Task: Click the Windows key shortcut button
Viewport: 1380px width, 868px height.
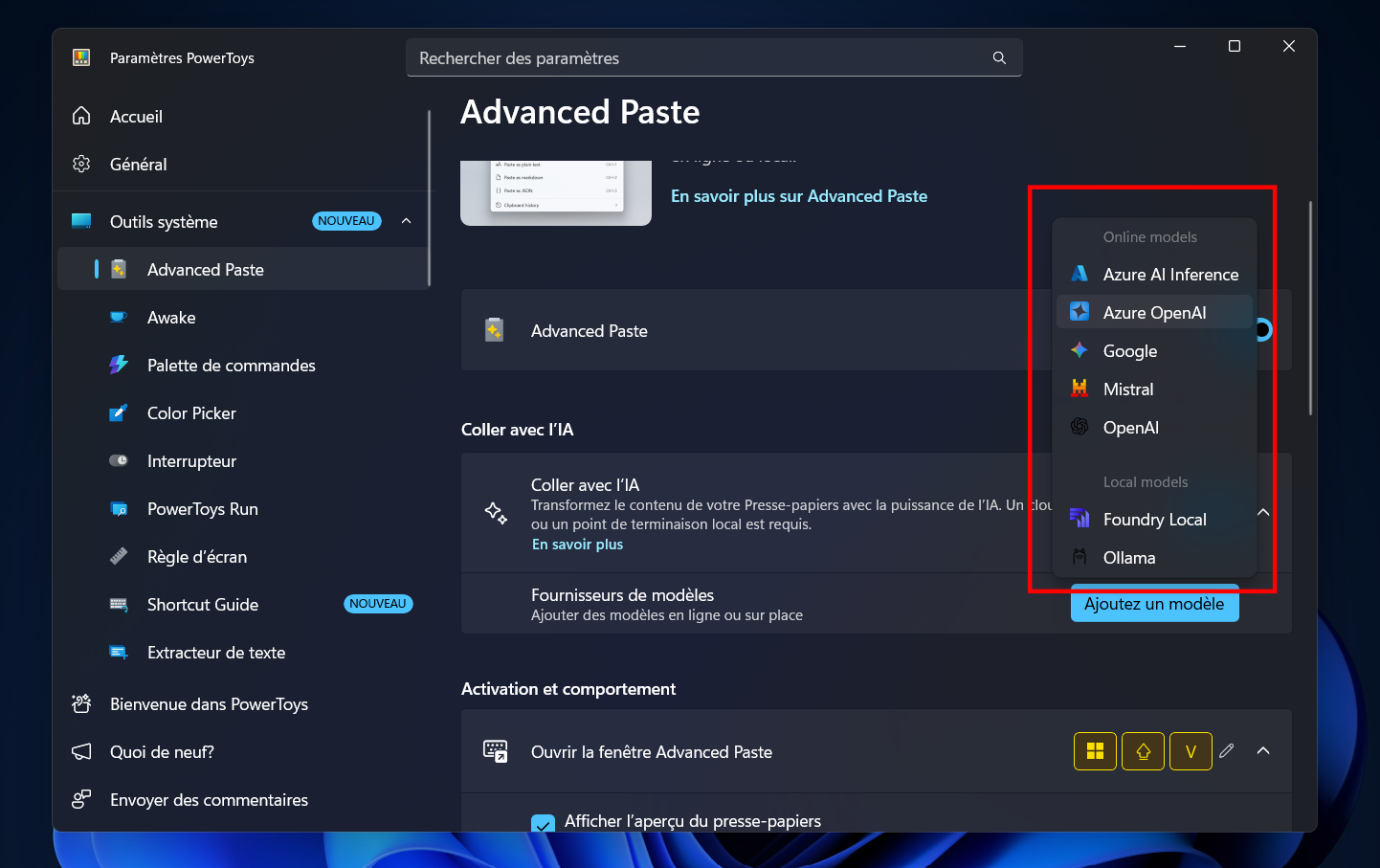Action: point(1095,751)
